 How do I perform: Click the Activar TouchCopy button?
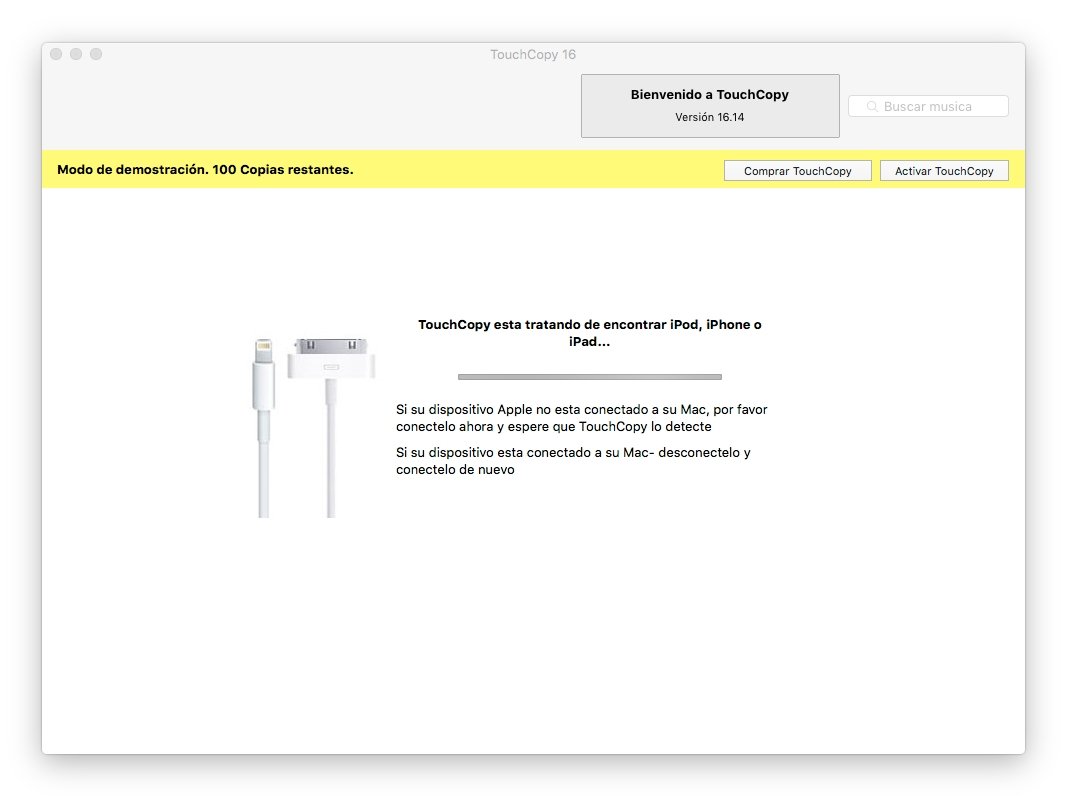[x=944, y=171]
